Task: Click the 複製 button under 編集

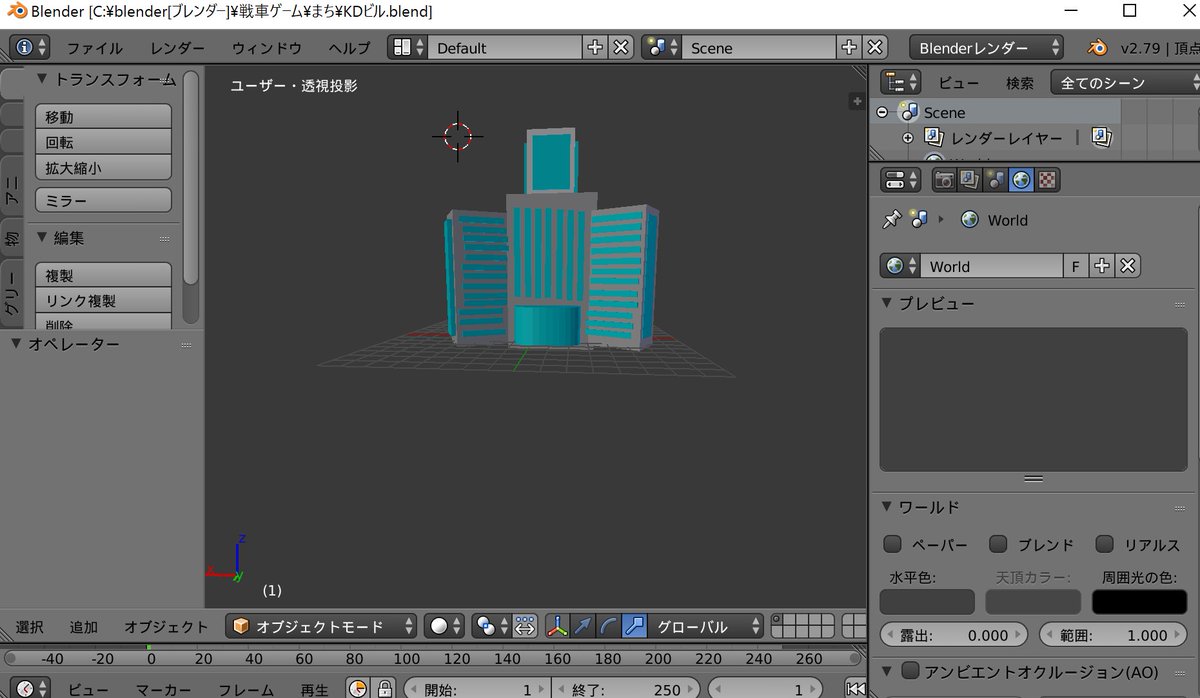Action: pyautogui.click(x=103, y=273)
